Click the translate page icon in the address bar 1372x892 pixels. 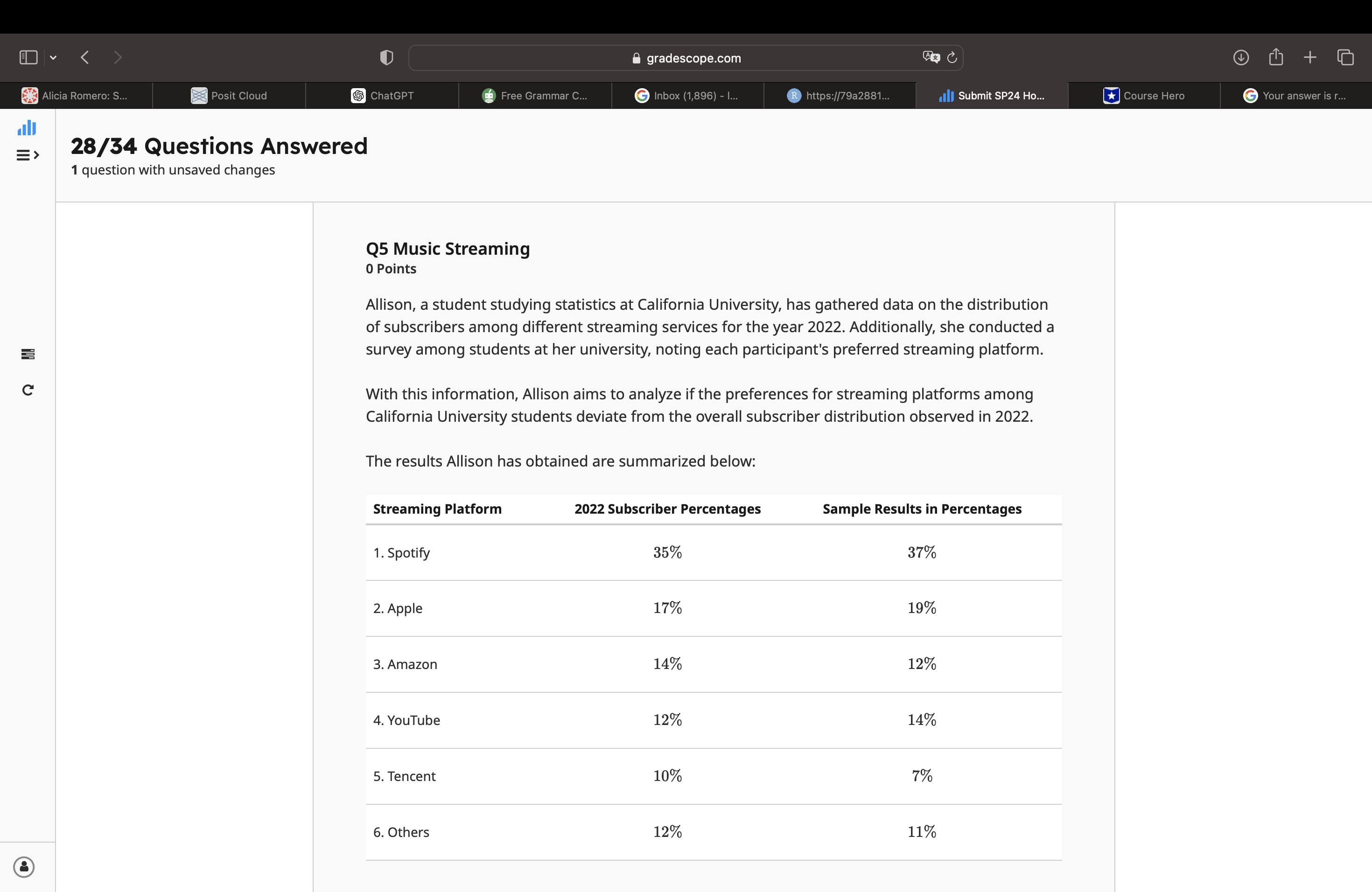[931, 58]
